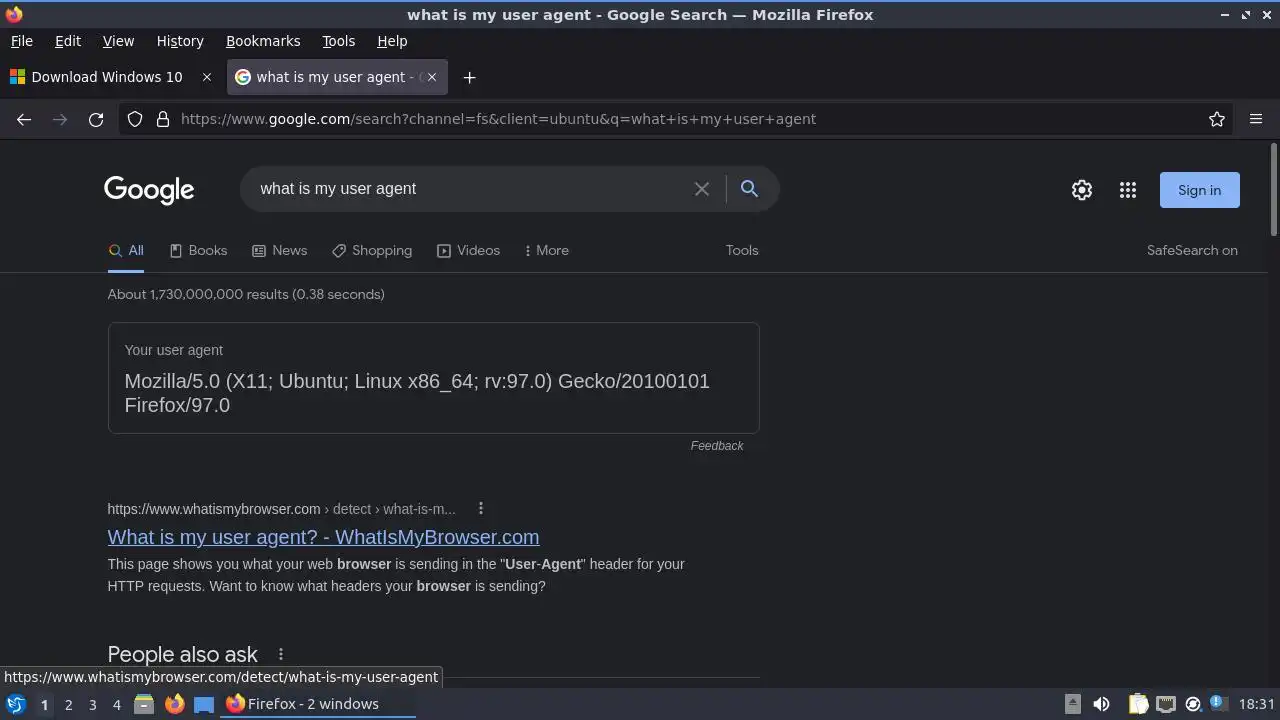This screenshot has width=1280, height=720.
Task: Click the Feedback link under user agent
Action: coord(717,446)
